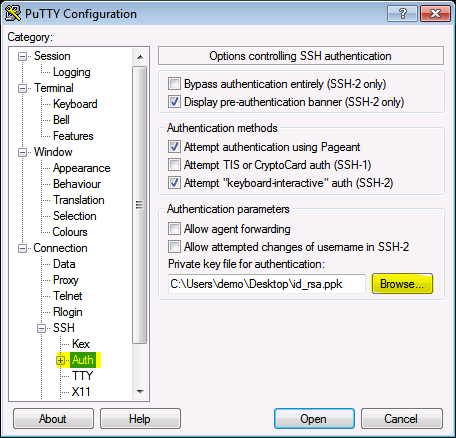
Task: Click the PuTTY icon in title bar
Action: [13, 13]
